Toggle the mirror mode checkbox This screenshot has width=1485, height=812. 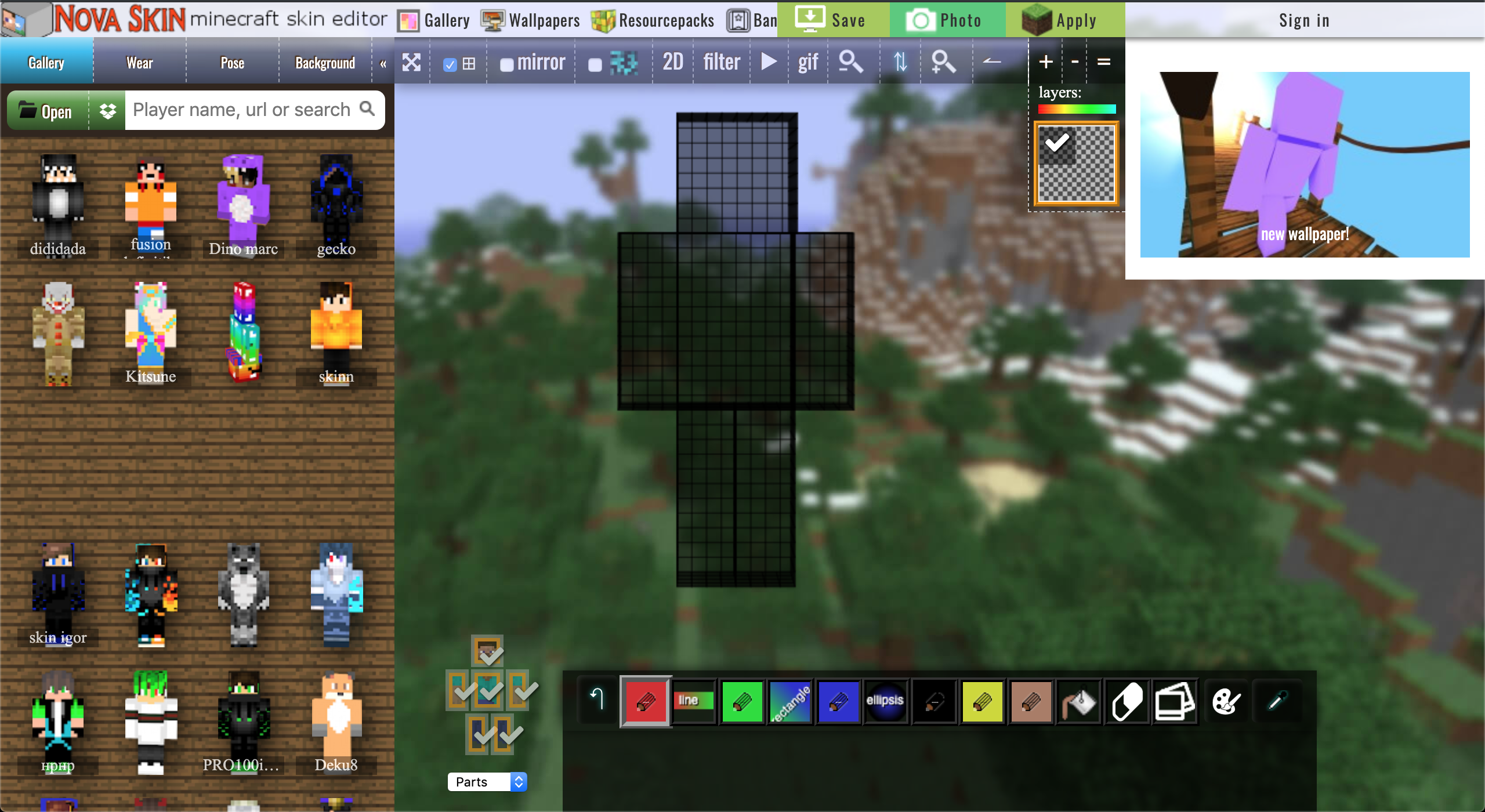[x=505, y=63]
